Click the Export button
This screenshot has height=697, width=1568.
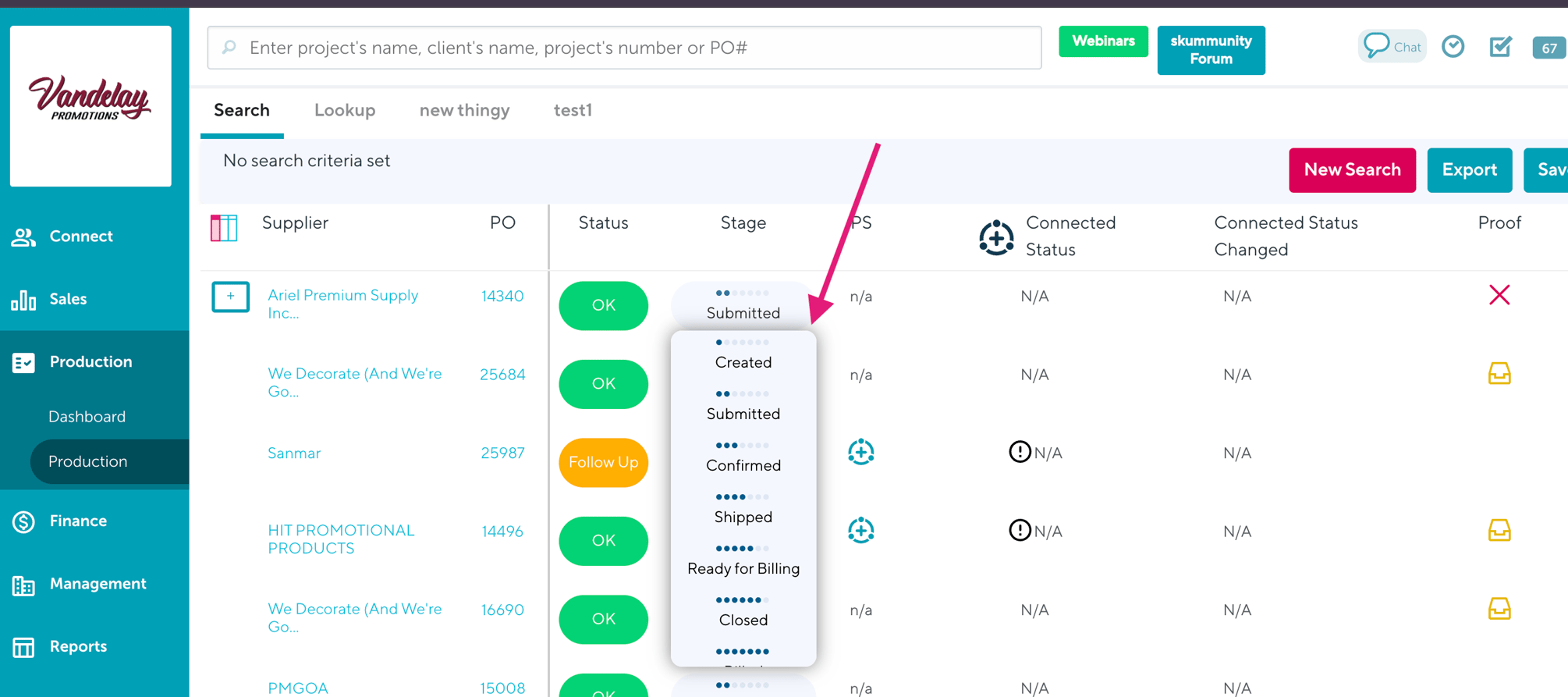(1469, 170)
